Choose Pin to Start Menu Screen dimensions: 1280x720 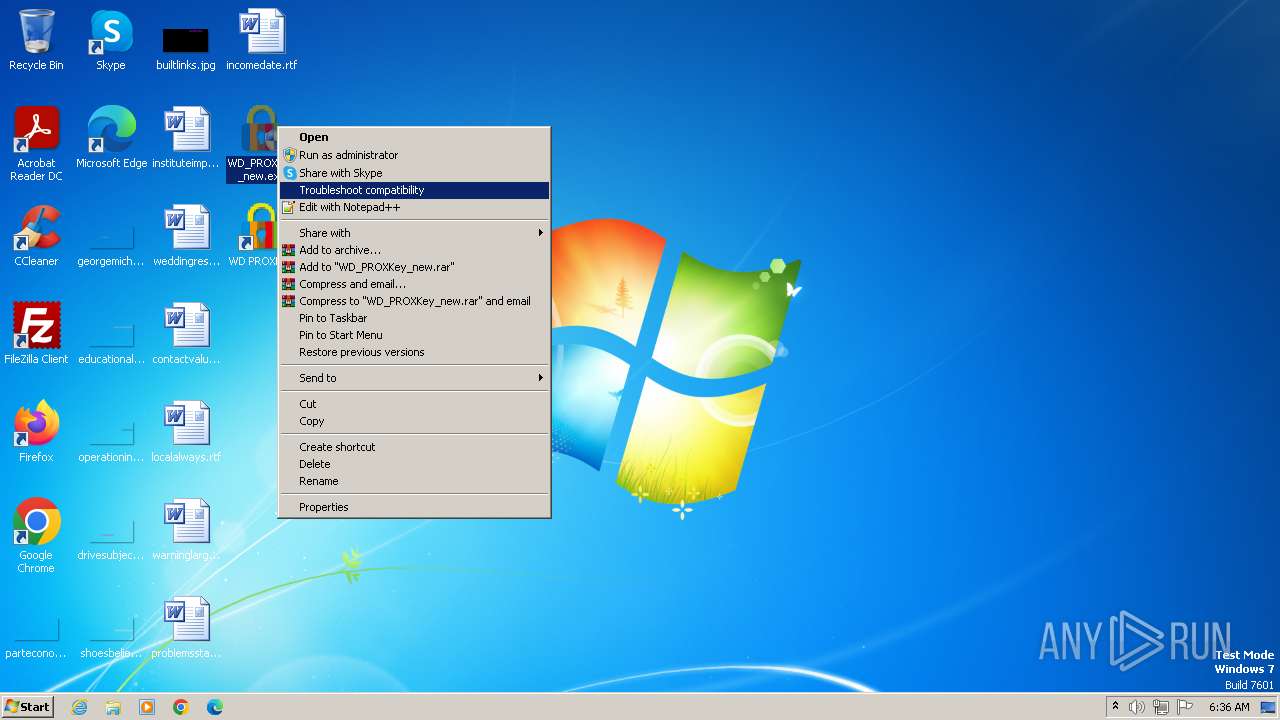pos(414,335)
